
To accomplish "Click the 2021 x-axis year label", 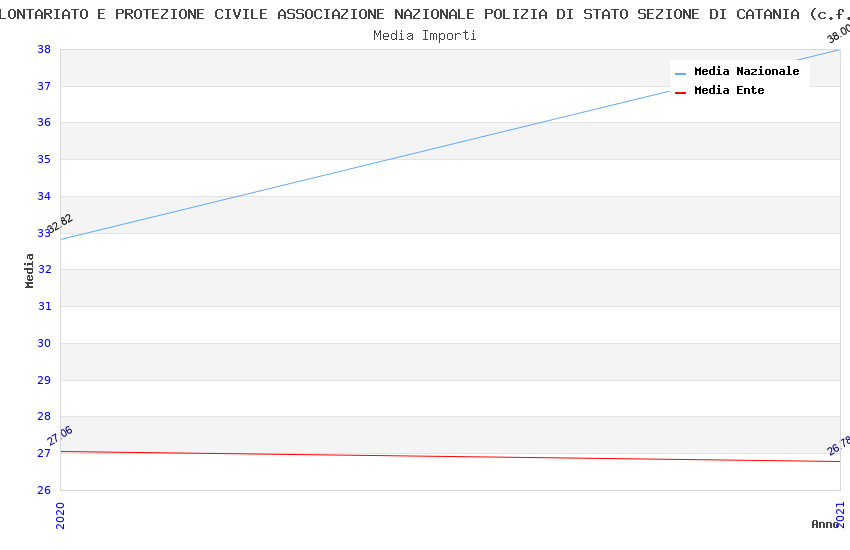I will pos(840,515).
